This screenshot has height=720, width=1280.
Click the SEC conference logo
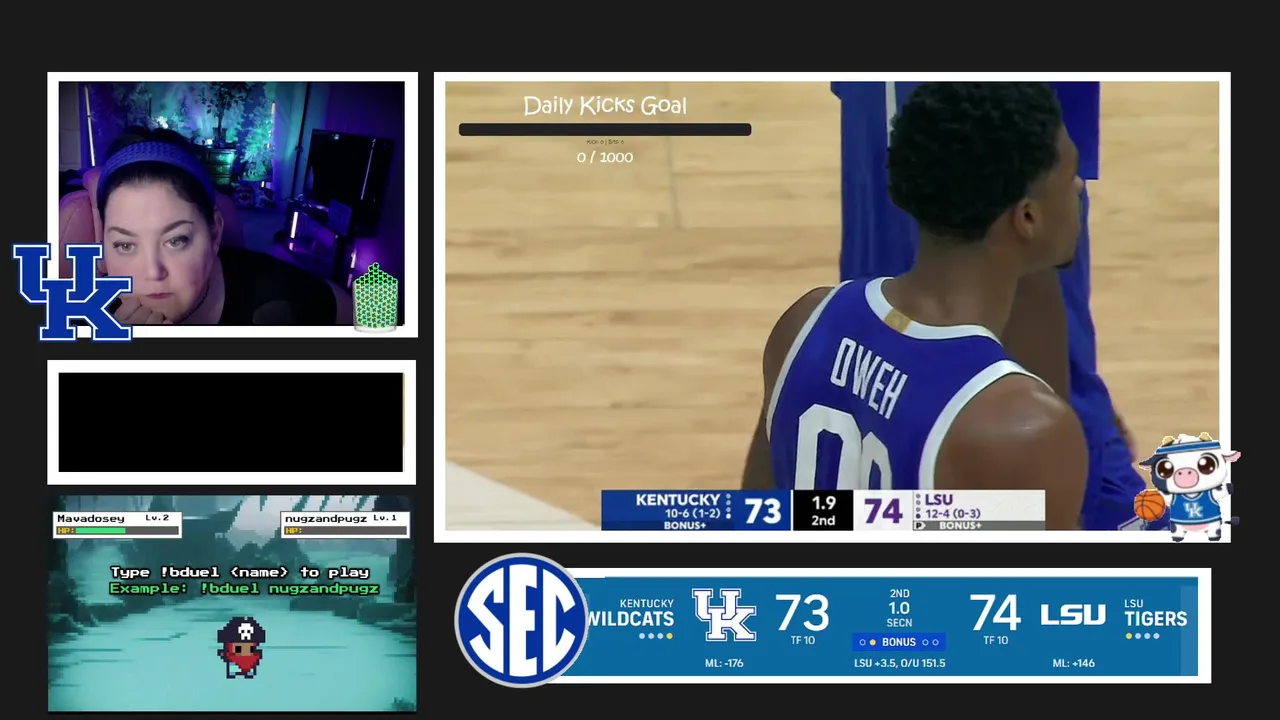pos(521,620)
